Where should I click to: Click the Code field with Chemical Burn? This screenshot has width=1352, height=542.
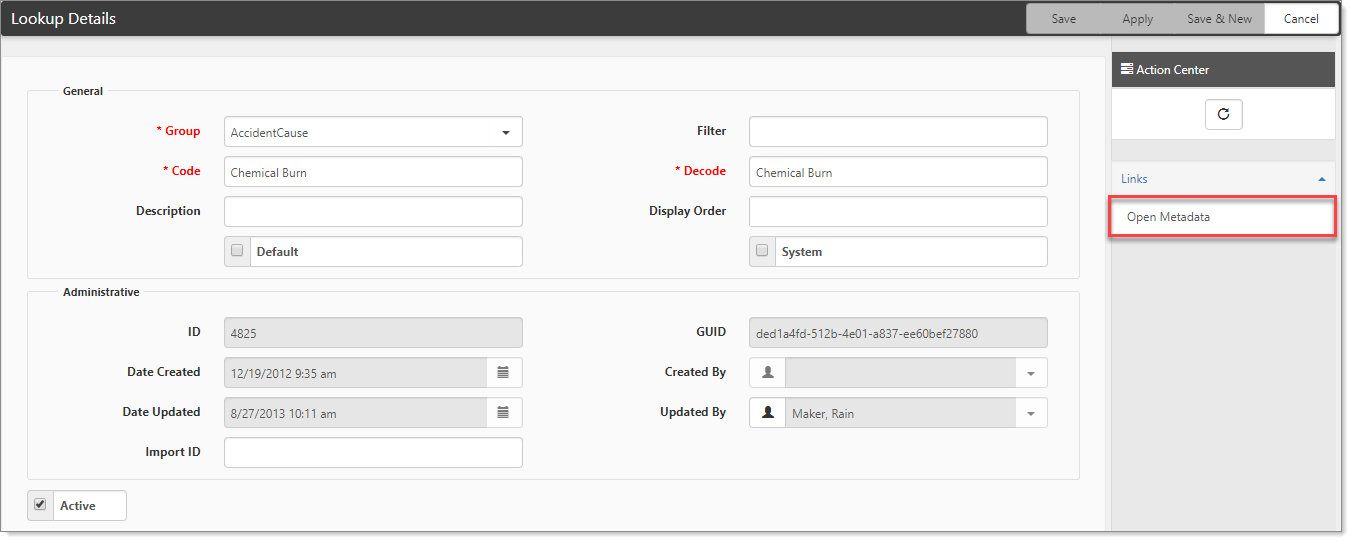click(x=373, y=172)
